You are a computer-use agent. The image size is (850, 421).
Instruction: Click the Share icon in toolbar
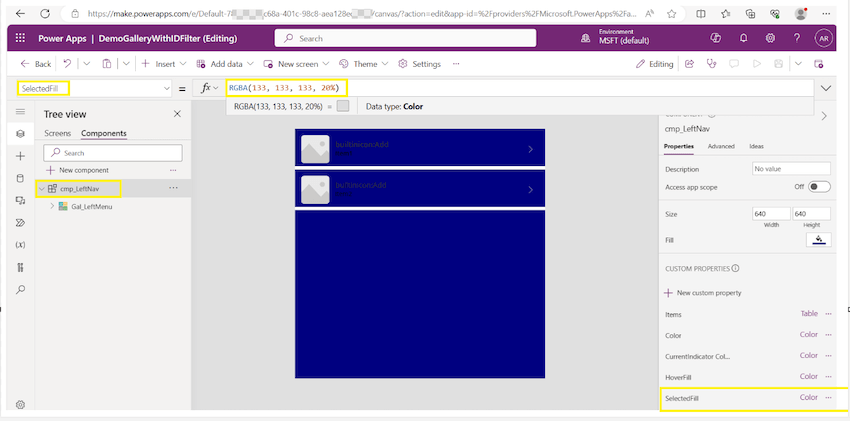(x=690, y=63)
